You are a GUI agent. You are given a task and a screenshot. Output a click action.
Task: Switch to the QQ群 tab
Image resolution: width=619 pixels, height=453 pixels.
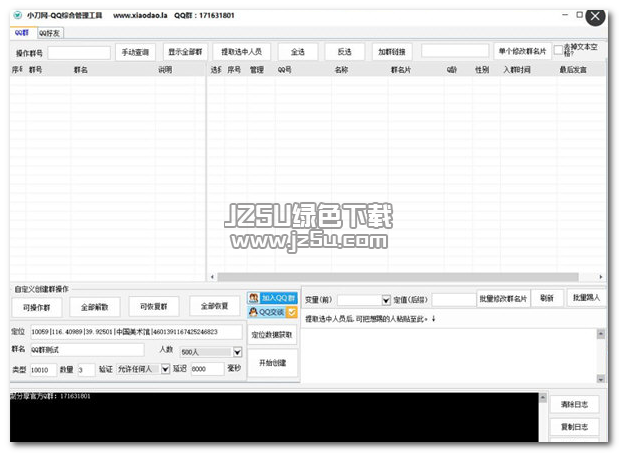coord(23,33)
